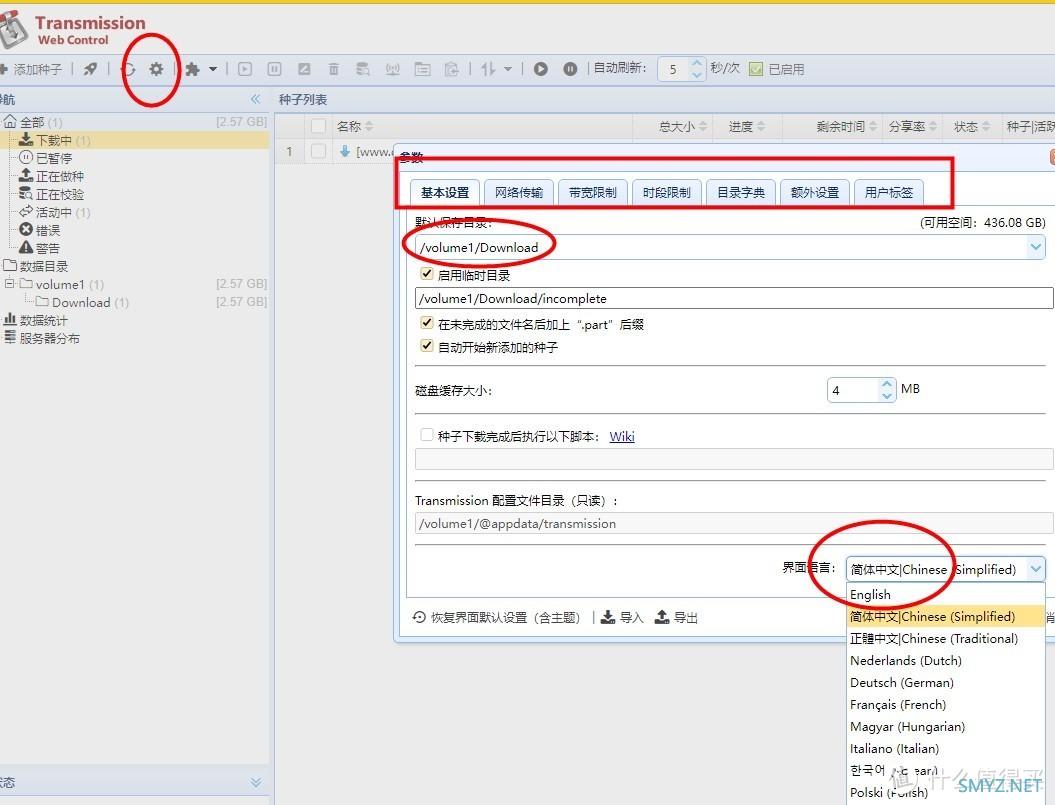Click the change data folder icon
Screen dimensions: 1055x805
(x=423, y=69)
